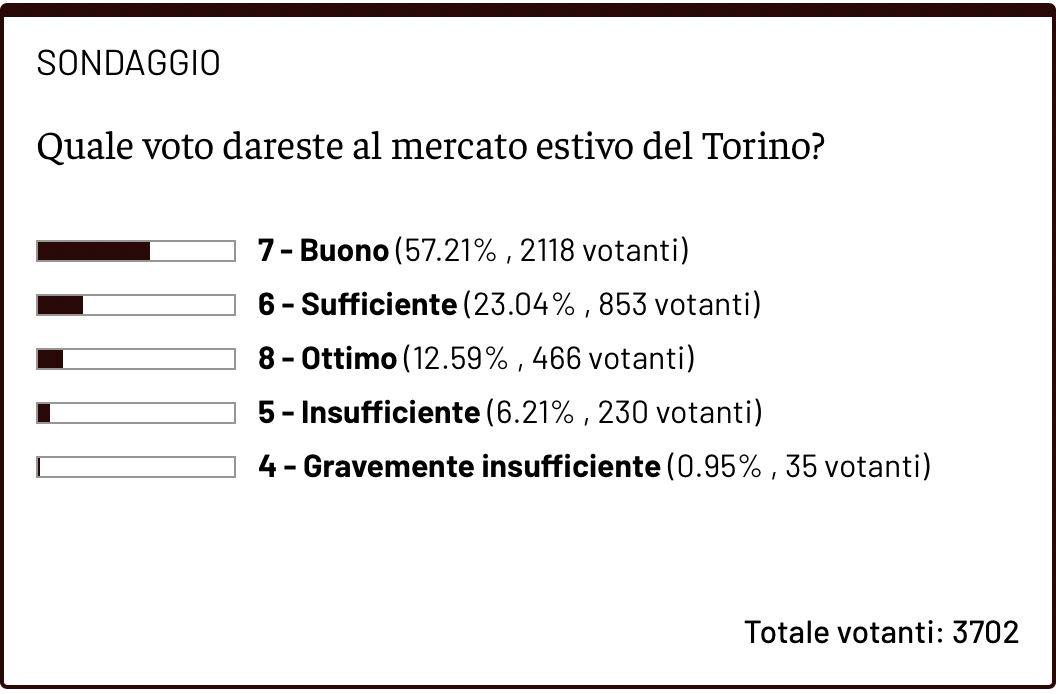Select the '7 - Buono' option label
The image size is (1056, 694).
coord(323,250)
